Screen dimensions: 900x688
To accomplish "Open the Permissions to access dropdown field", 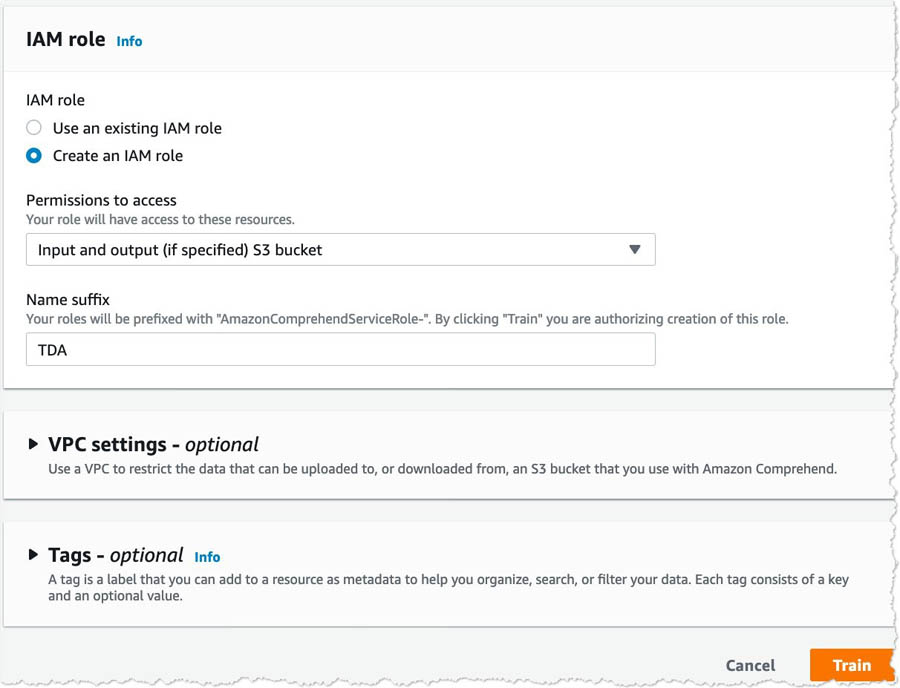I will 340,250.
